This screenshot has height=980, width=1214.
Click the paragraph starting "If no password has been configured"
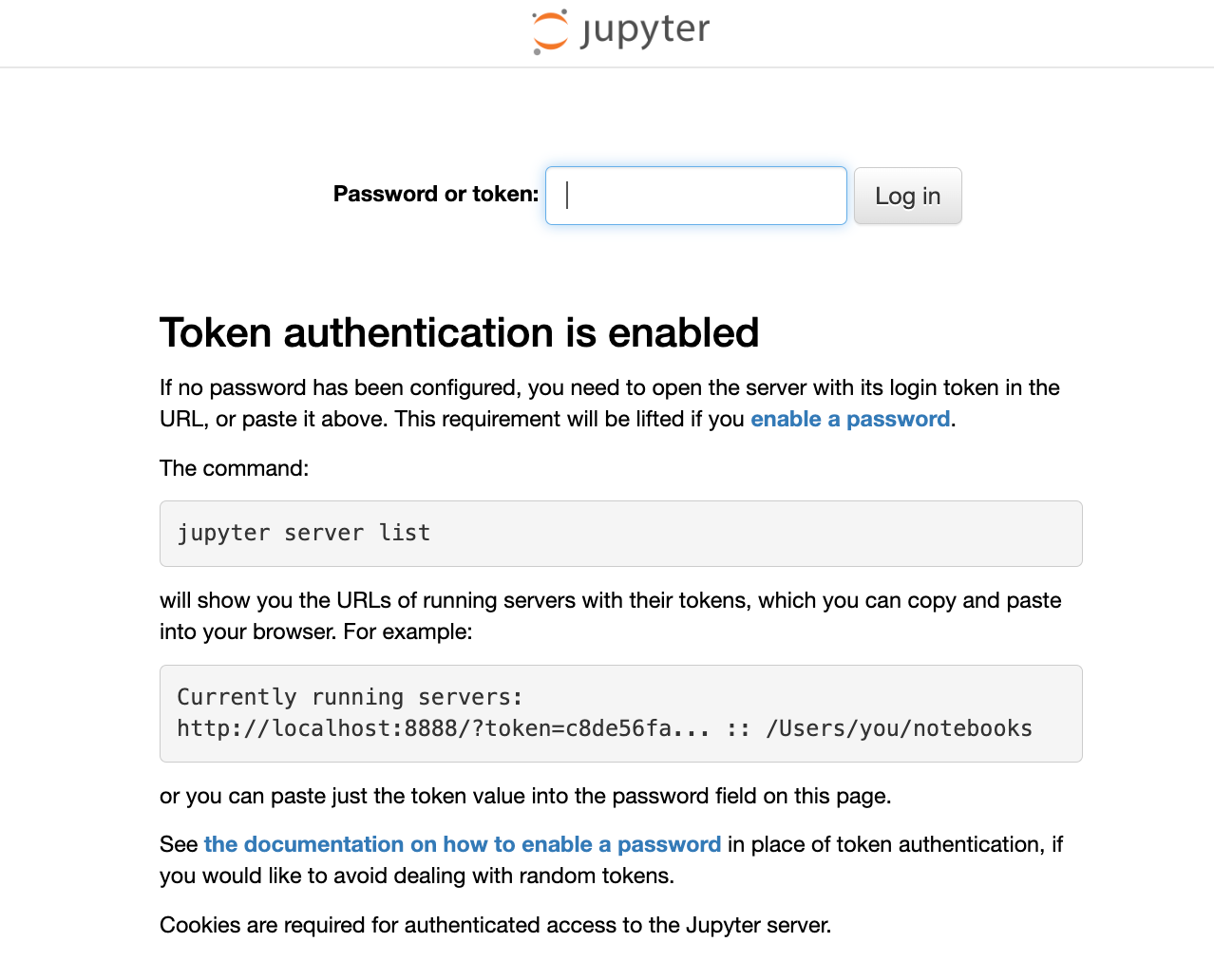(x=609, y=387)
